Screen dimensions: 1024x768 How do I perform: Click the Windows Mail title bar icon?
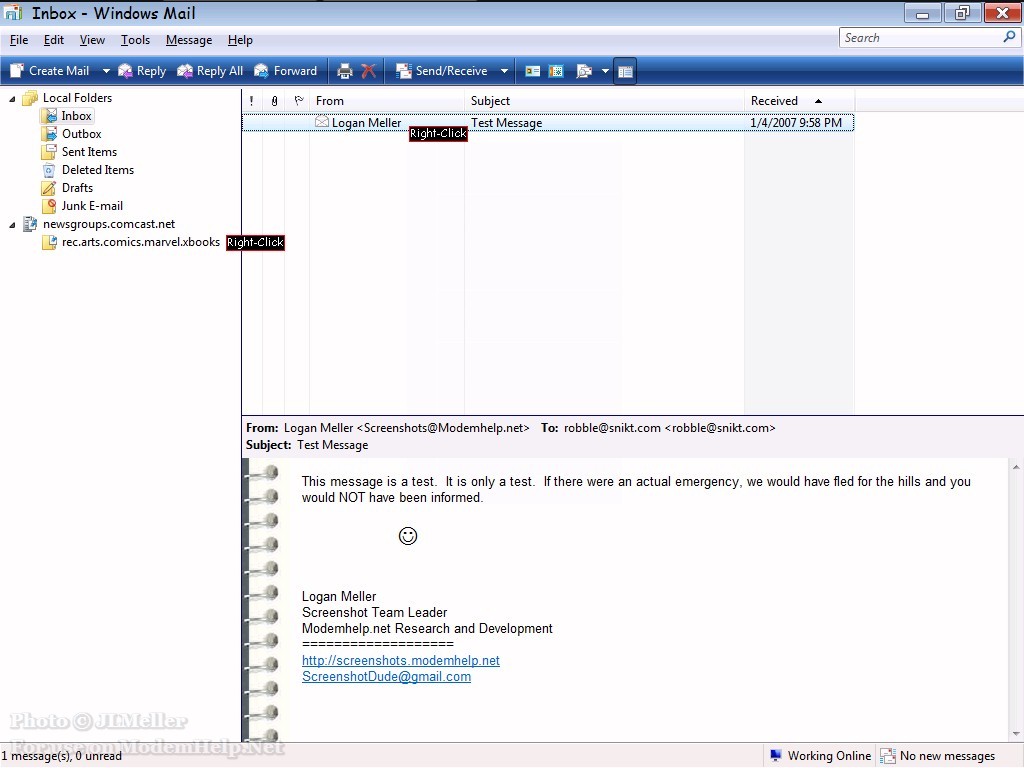(13, 12)
